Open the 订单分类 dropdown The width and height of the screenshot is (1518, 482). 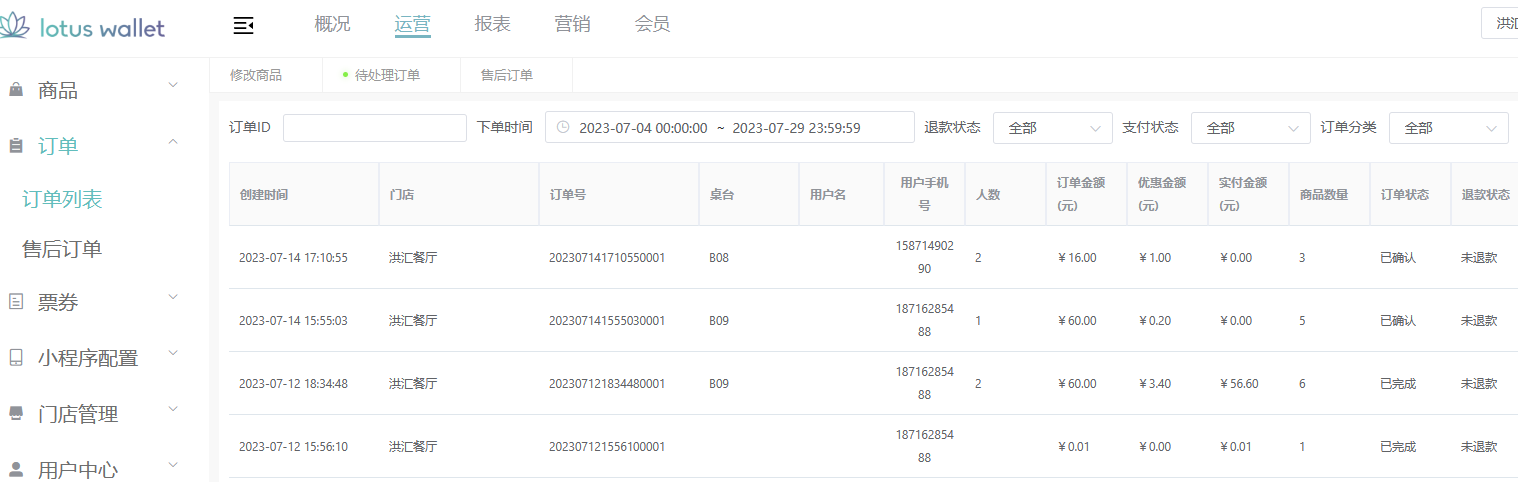[x=1448, y=128]
